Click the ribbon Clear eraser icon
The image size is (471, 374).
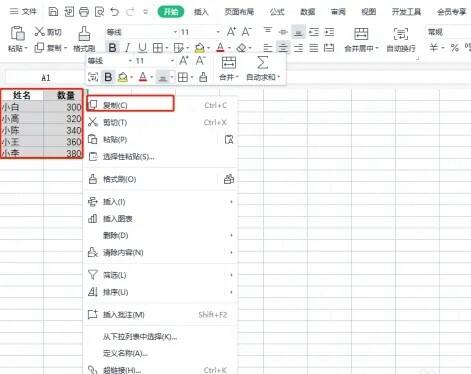point(241,48)
